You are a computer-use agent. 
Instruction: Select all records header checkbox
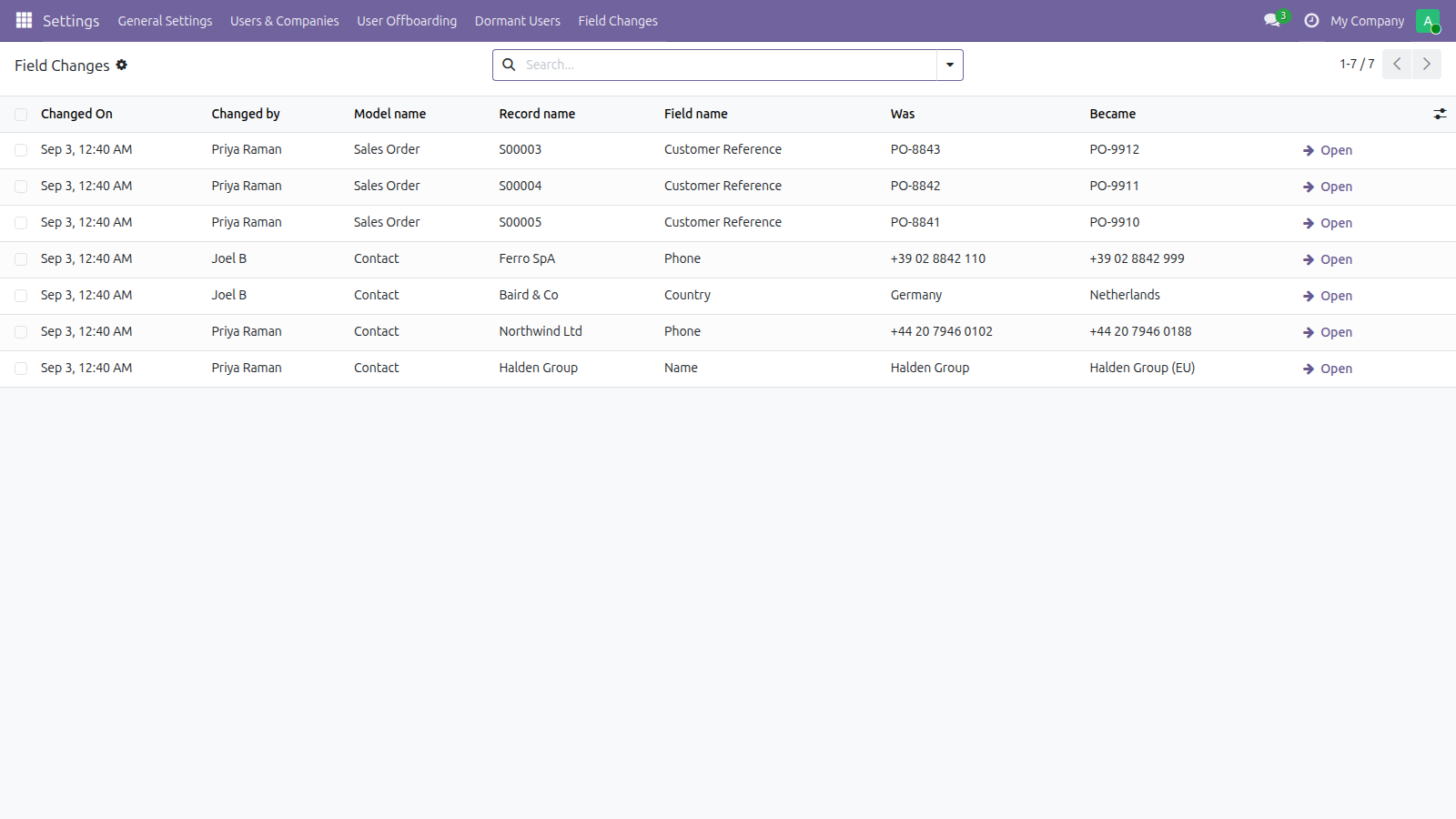point(21,114)
